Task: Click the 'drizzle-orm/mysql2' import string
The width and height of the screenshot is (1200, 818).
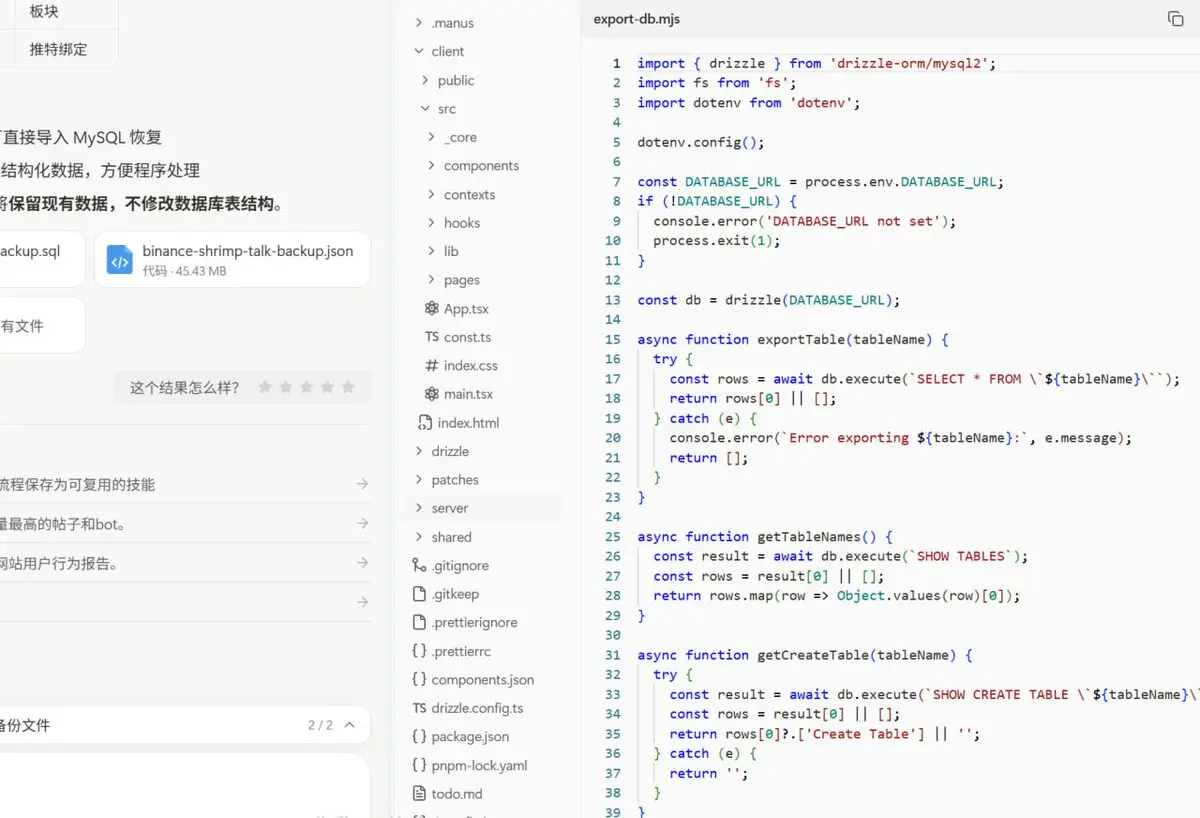Action: [909, 63]
